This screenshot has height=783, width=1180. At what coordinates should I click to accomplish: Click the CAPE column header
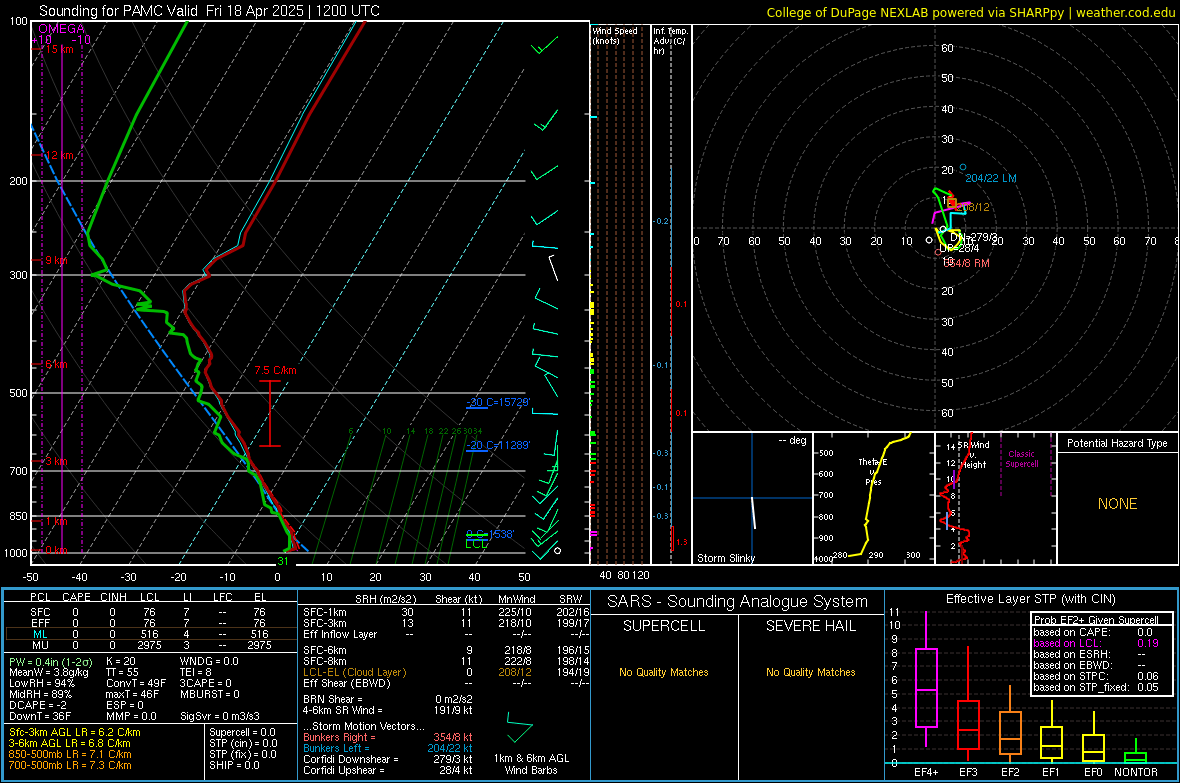[76, 597]
